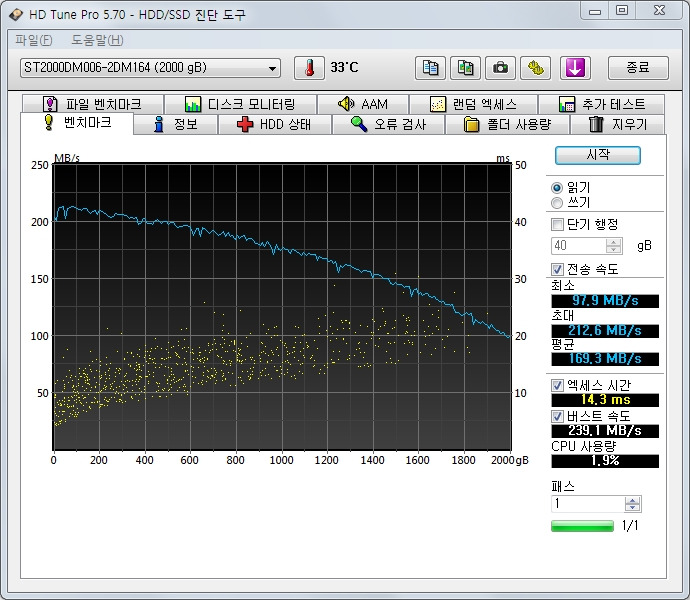Expand the ST2000DM006 drive dropdown
This screenshot has width=690, height=600.
[x=150, y=68]
